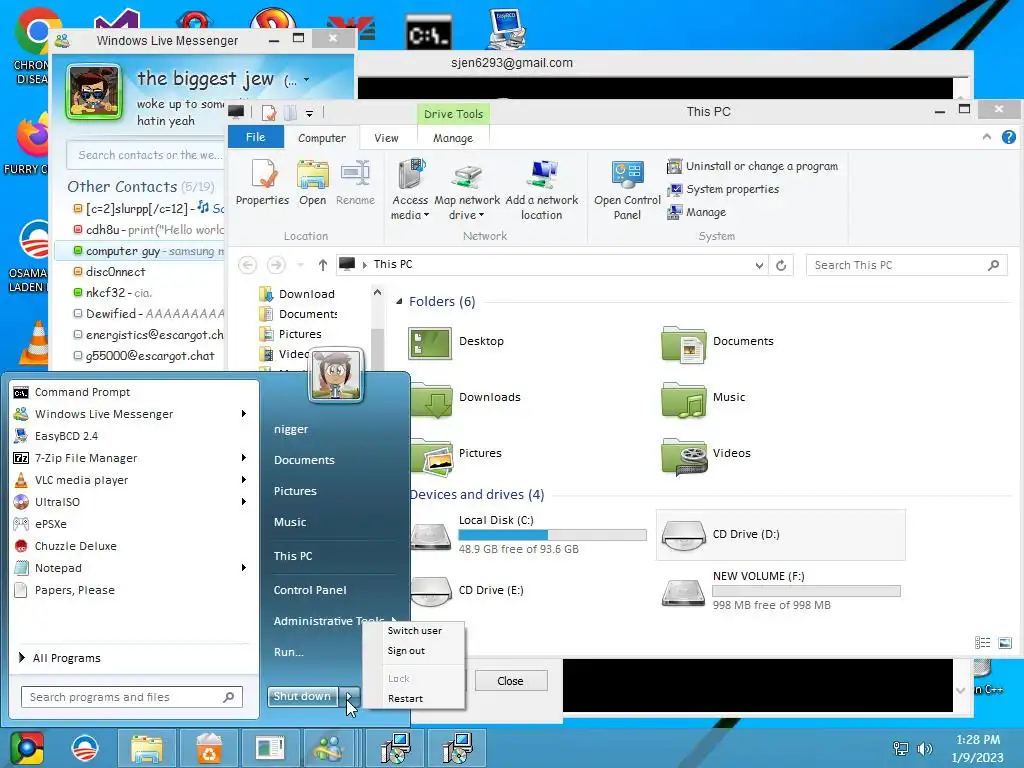1024x768 pixels.
Task: Open the Desktop folder in This PC
Action: (456, 342)
